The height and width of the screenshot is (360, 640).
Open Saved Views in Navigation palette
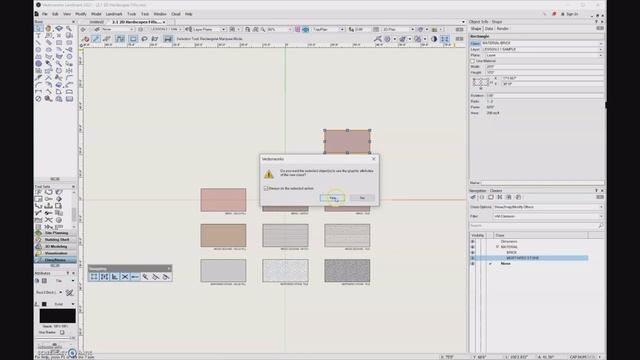point(509,197)
